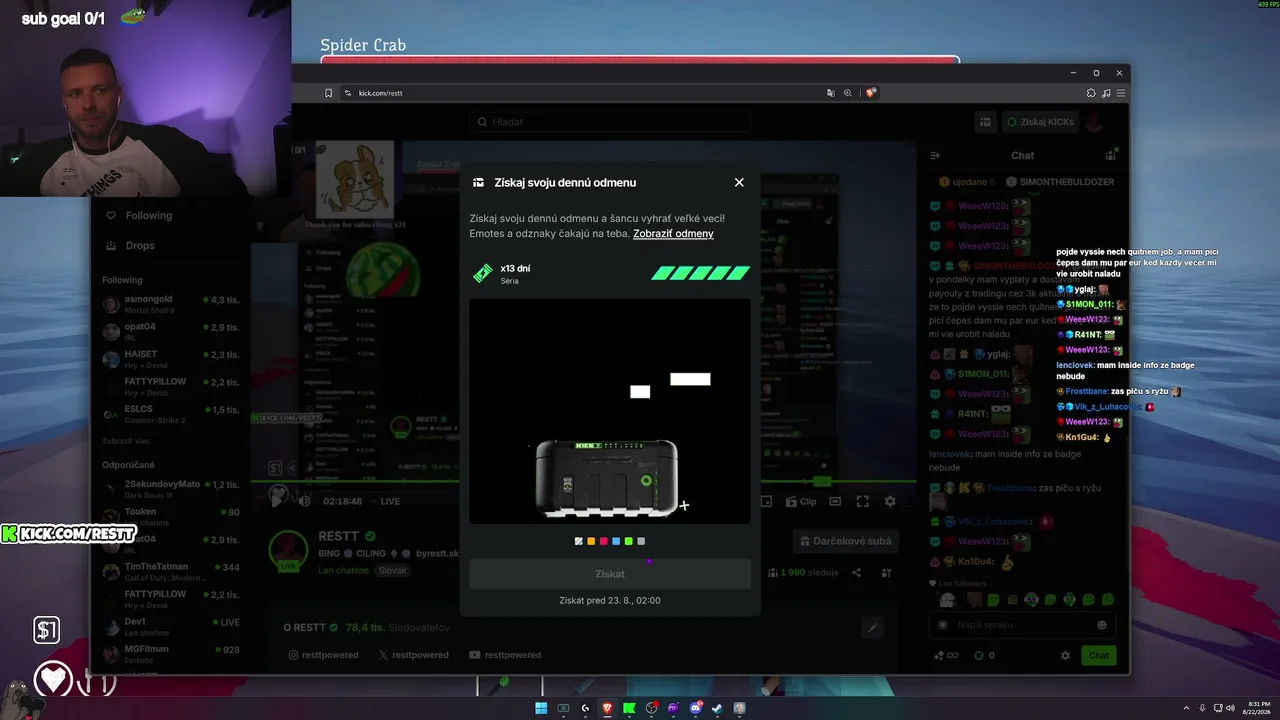
Task: Edit the channel info pencil icon
Action: point(873,627)
